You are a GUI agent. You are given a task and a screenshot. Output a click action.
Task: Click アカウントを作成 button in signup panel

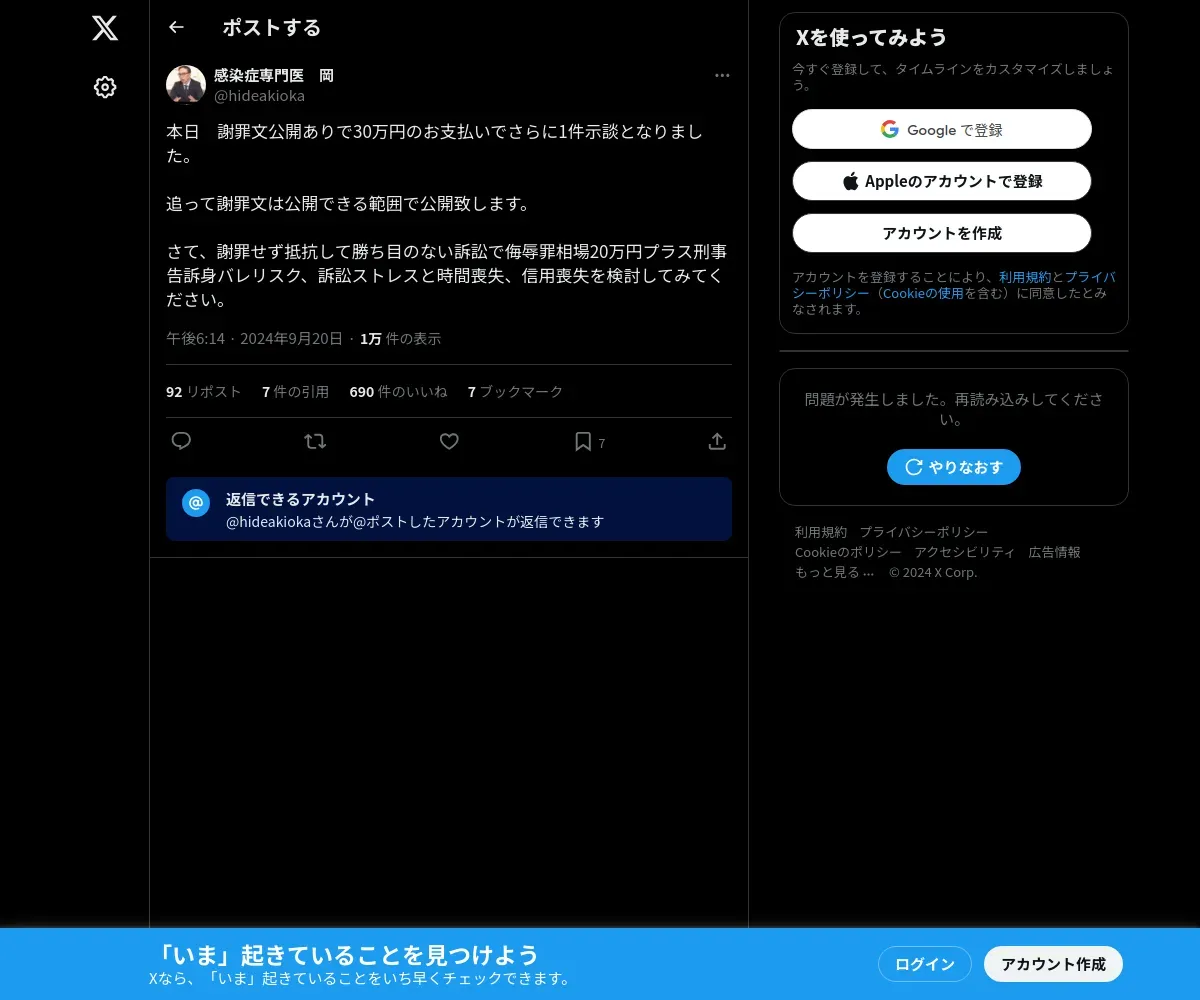pyautogui.click(x=942, y=233)
